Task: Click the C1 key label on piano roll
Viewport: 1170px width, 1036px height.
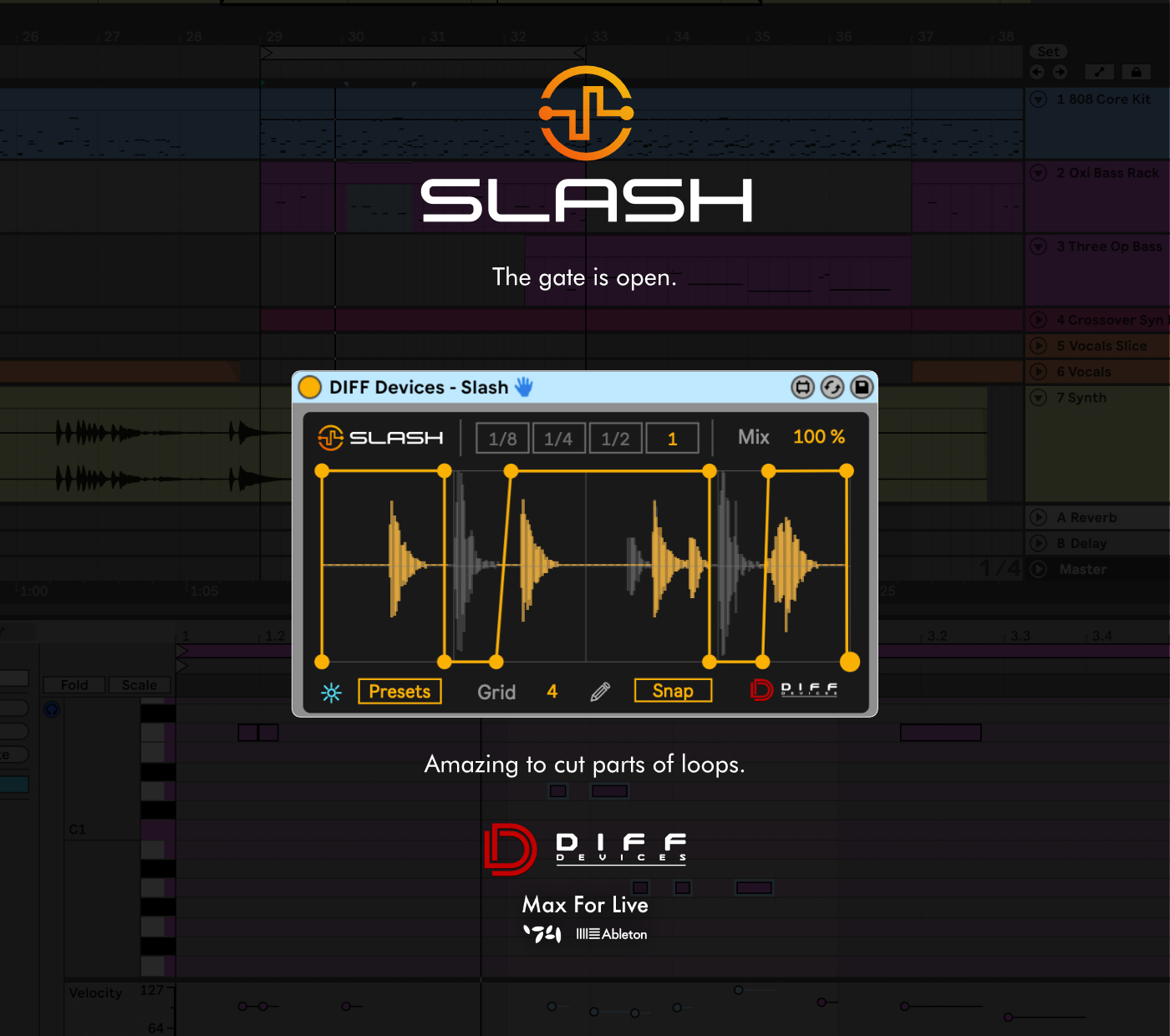Action: click(77, 830)
